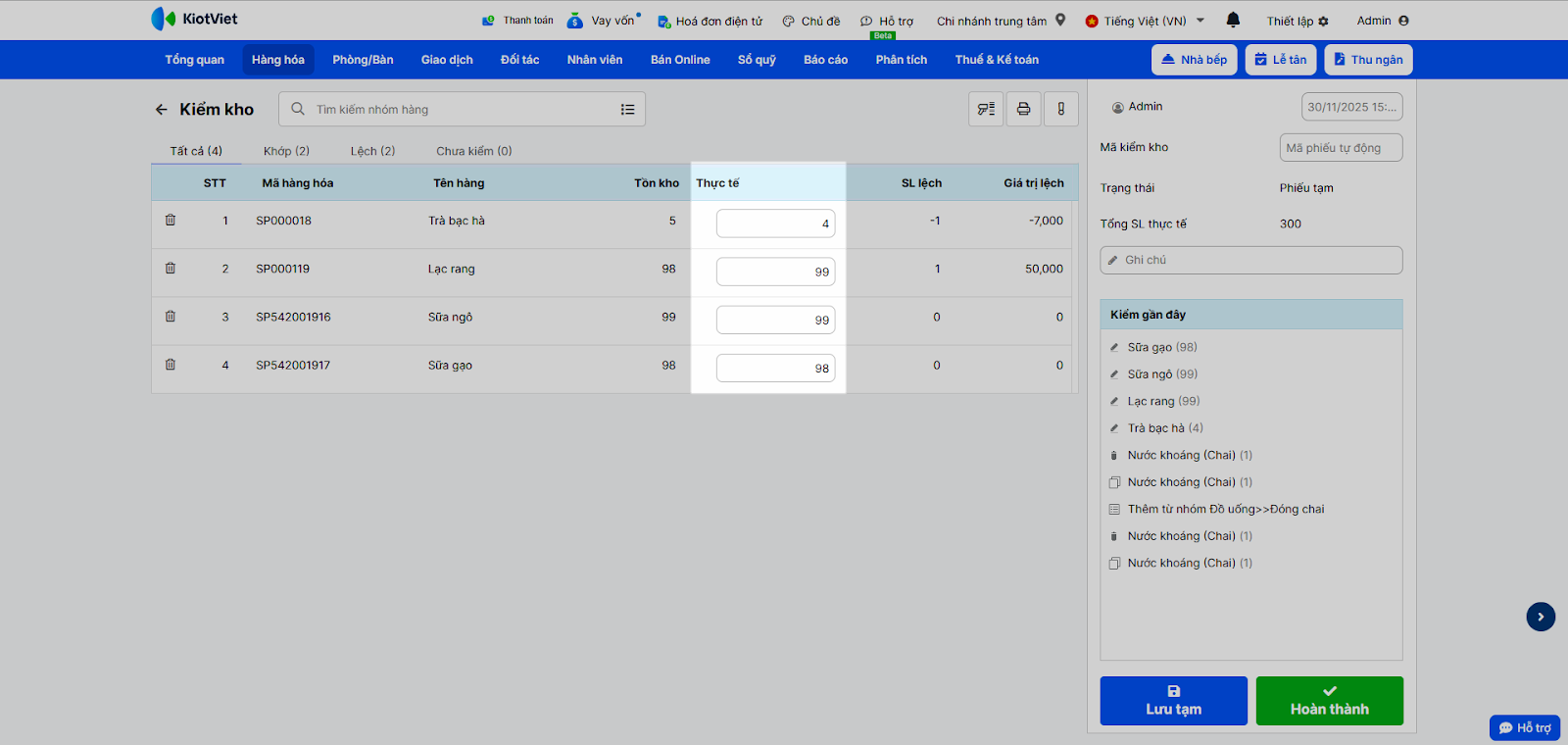This screenshot has width=1568, height=745.
Task: Click the Thực tế input for Sữa ngô
Action: (775, 320)
